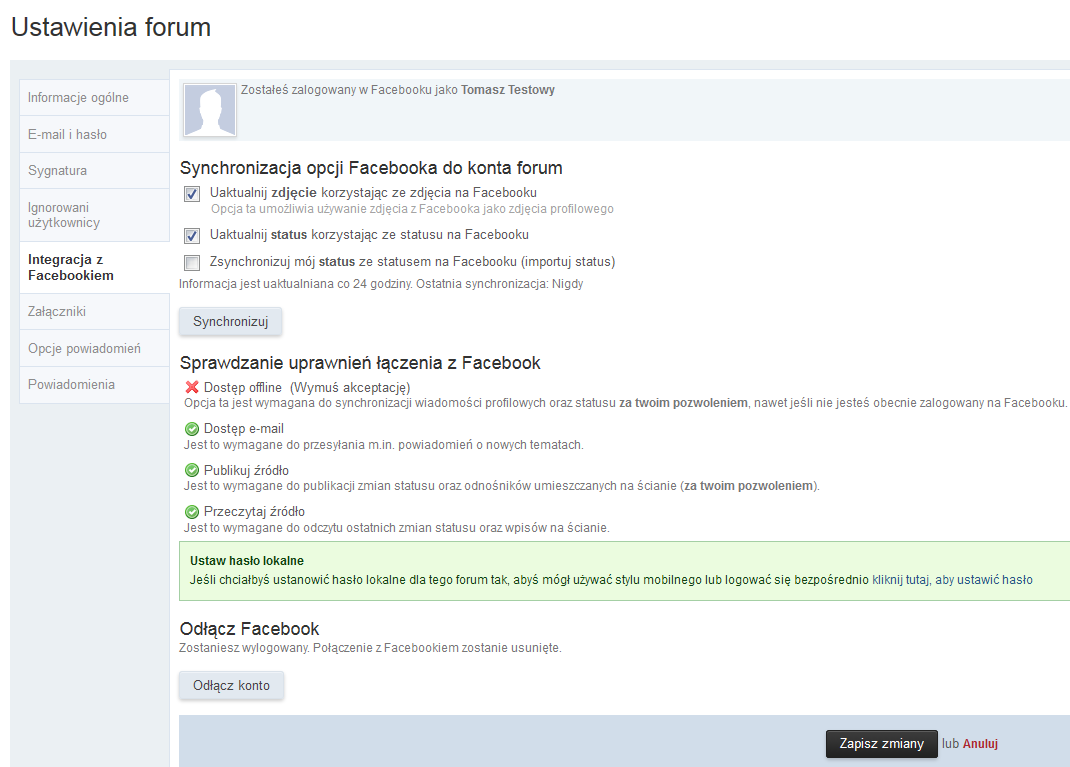Enable the Zsynchronizuj mój status checkbox
Viewport: 1070px width, 767px height.
click(190, 263)
